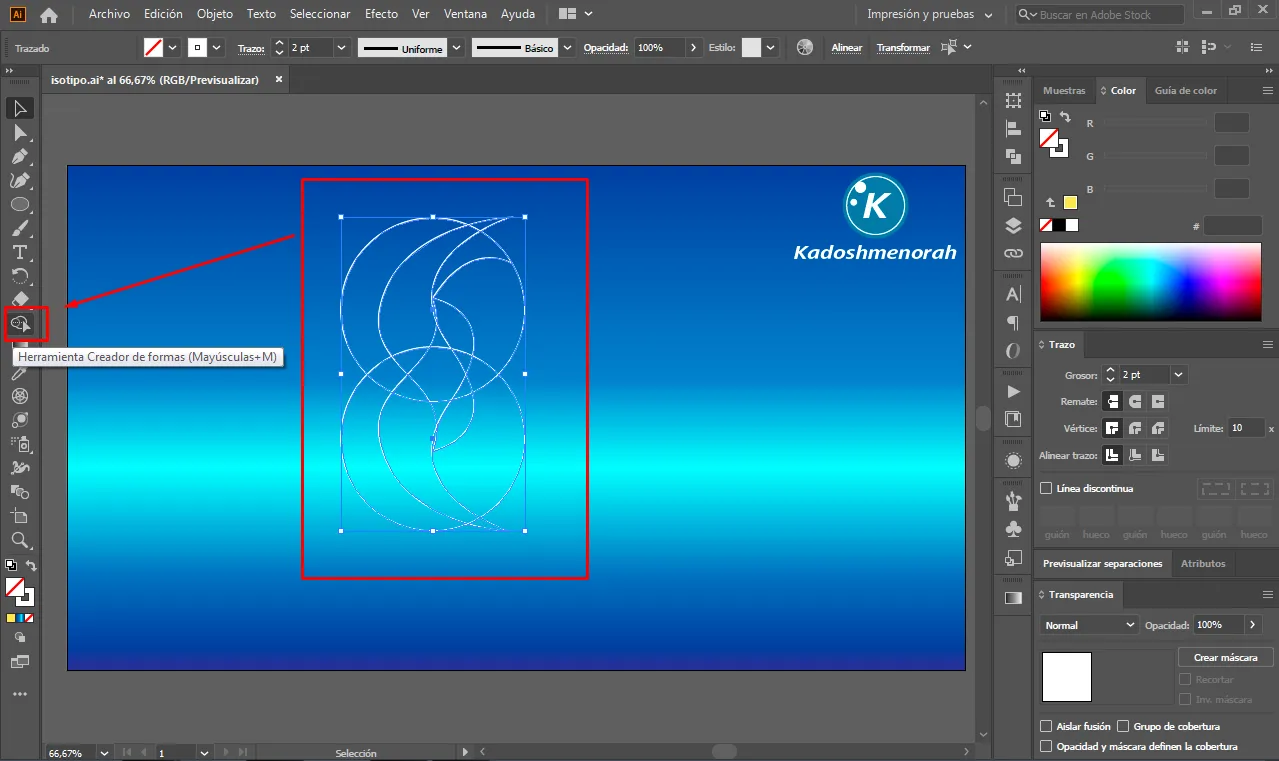Image resolution: width=1279 pixels, height=761 pixels.
Task: Open the OpenType panel icon
Action: point(1013,351)
